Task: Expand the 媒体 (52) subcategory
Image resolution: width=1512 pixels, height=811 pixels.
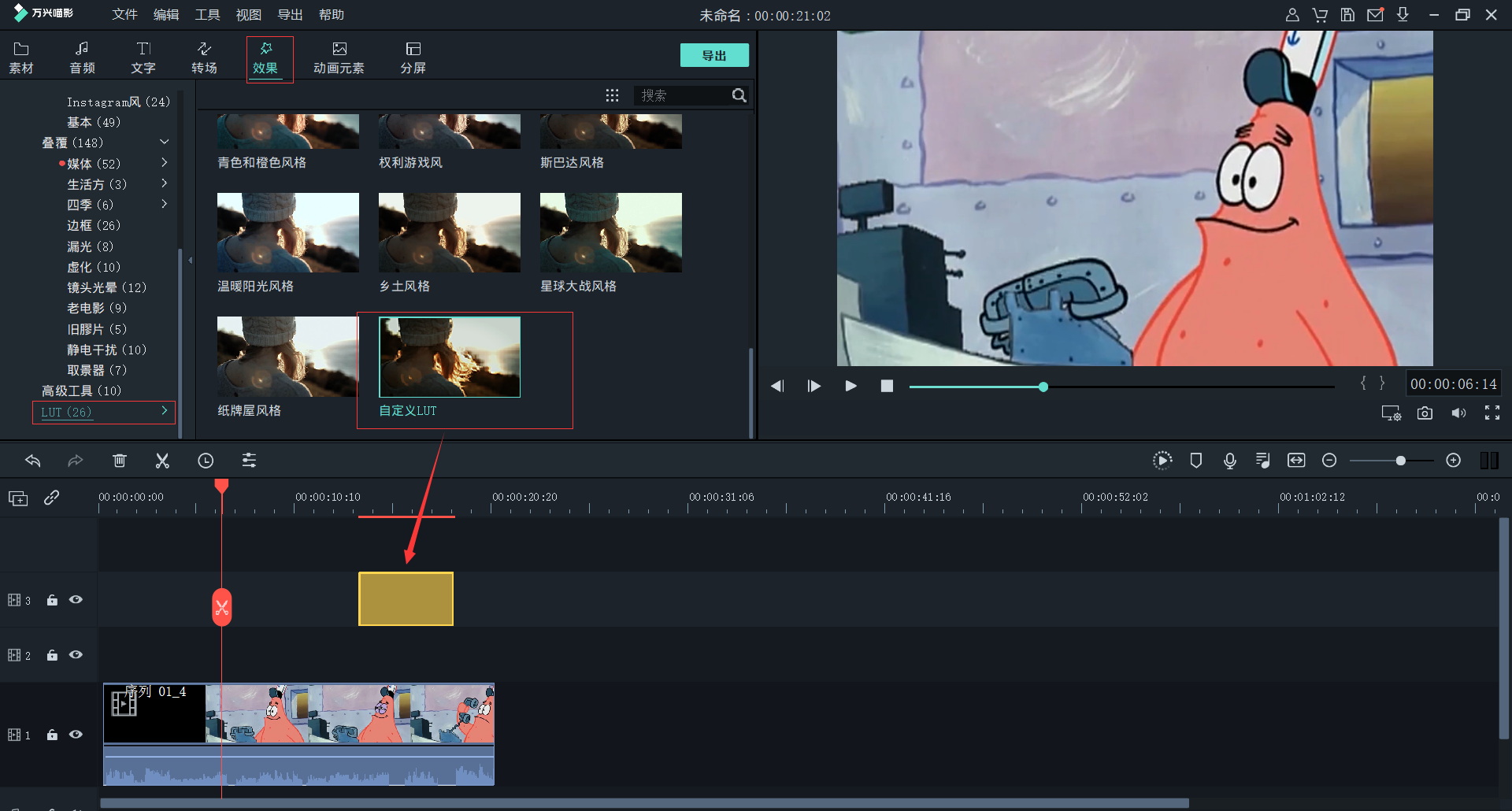Action: coord(165,163)
